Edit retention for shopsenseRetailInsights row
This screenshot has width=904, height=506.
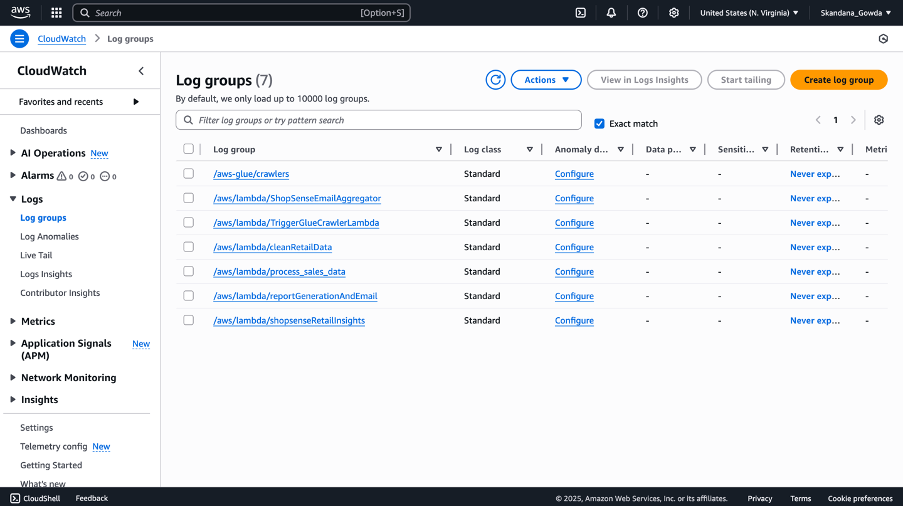coord(815,320)
